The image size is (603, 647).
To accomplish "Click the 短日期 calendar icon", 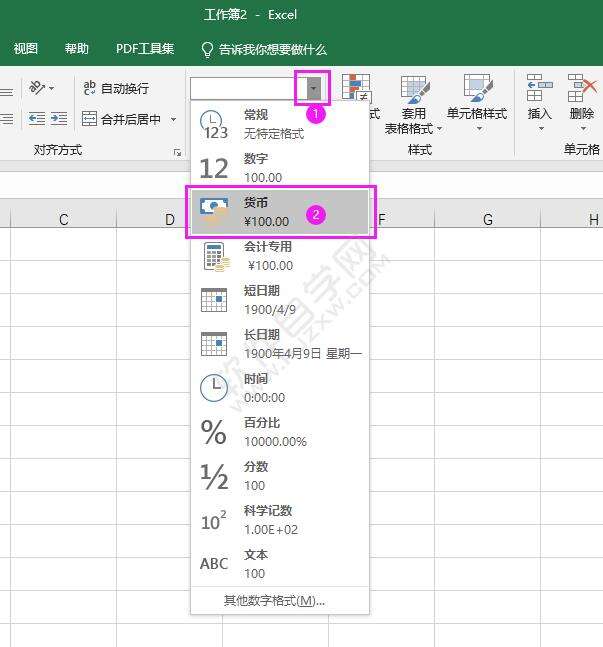I will (214, 300).
